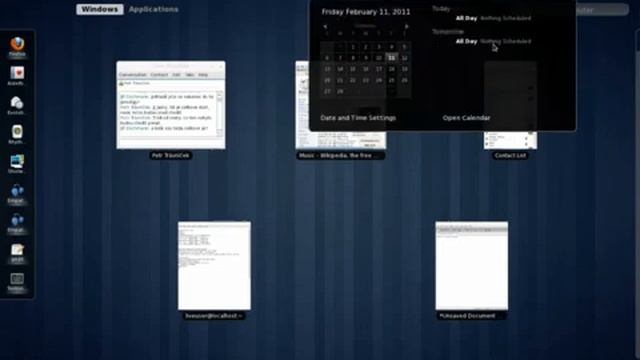Click the Friday February 11, 2011 date heading

pyautogui.click(x=366, y=11)
